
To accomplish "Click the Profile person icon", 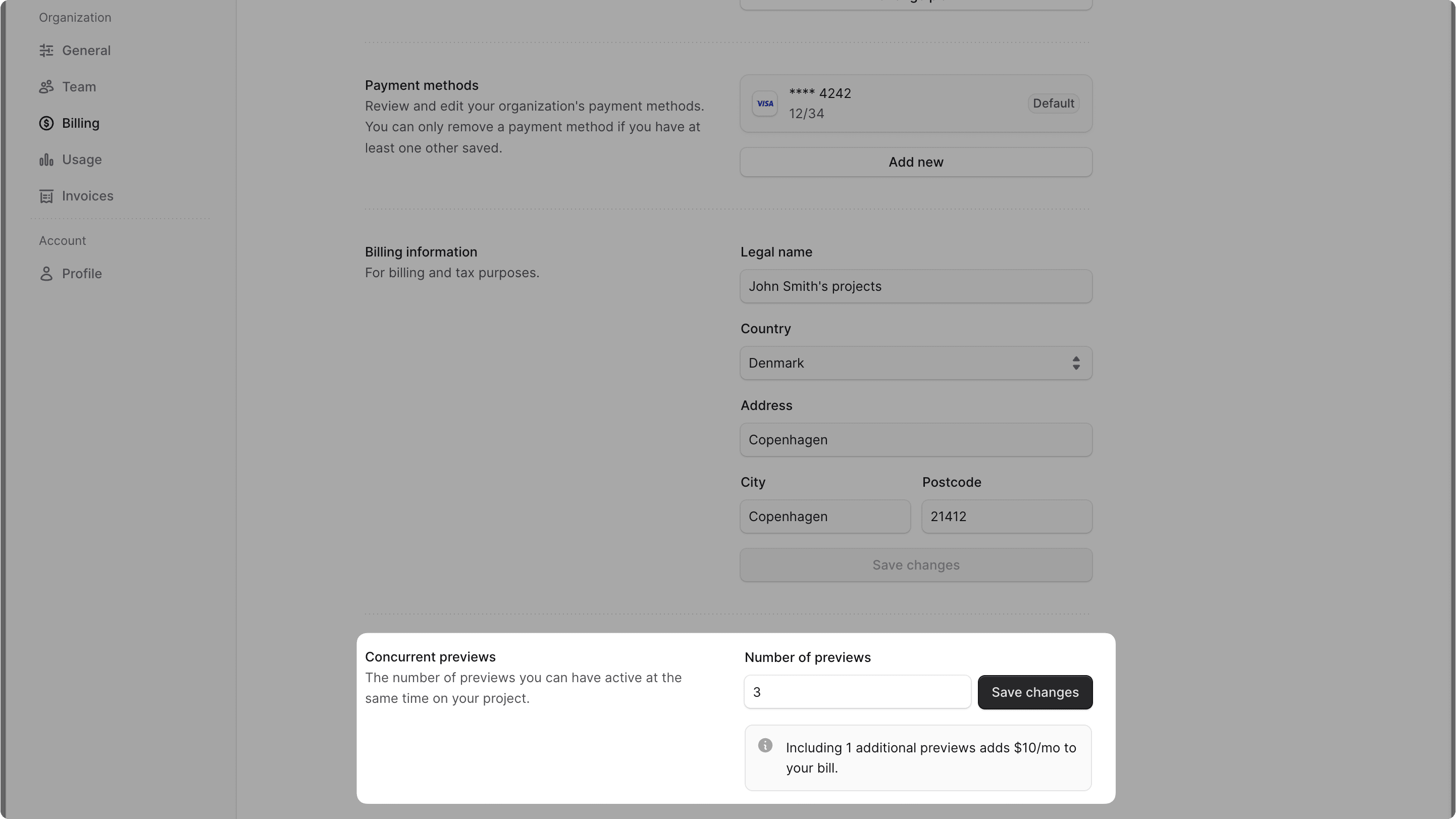I will point(46,274).
